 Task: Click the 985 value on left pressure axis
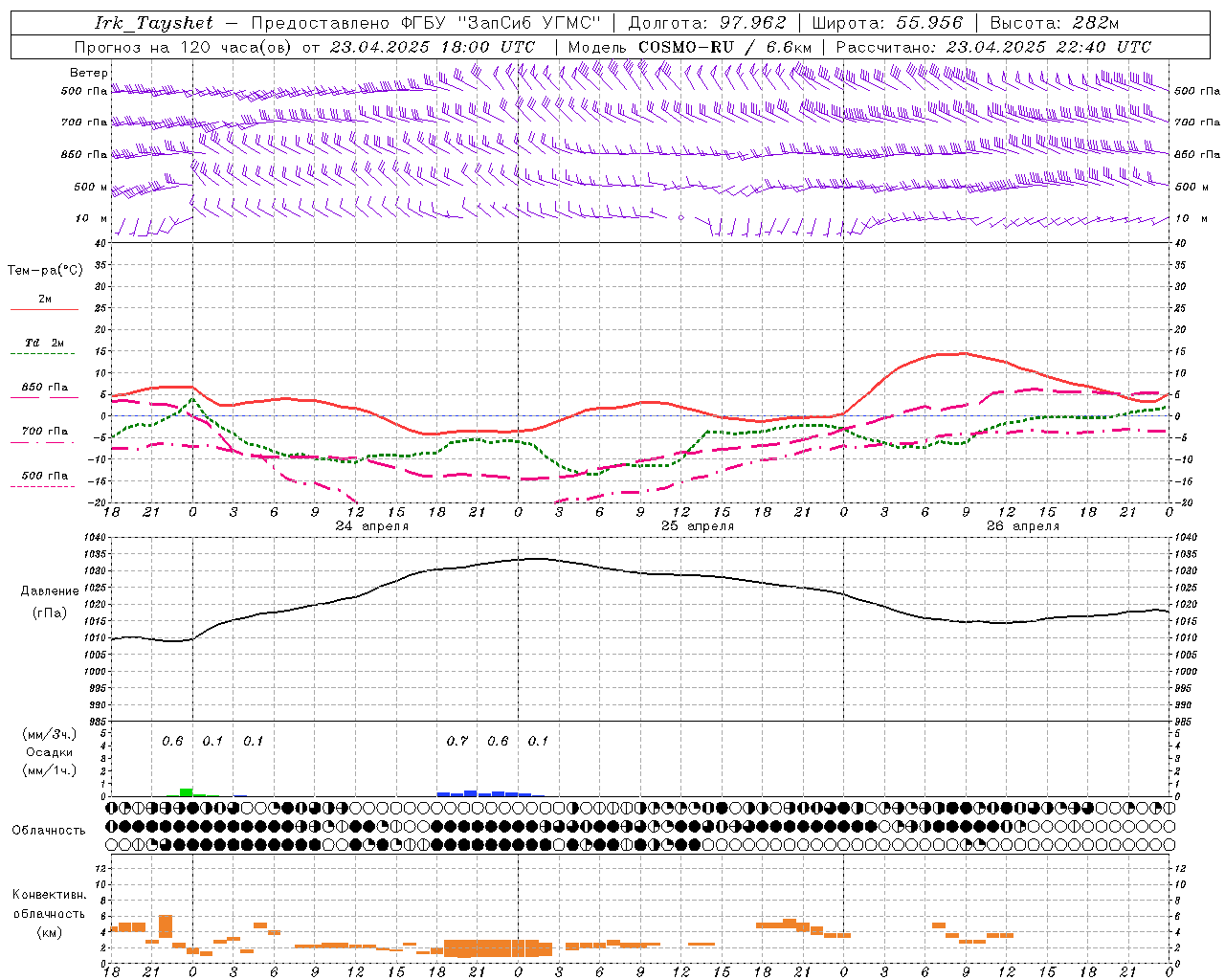click(x=100, y=722)
